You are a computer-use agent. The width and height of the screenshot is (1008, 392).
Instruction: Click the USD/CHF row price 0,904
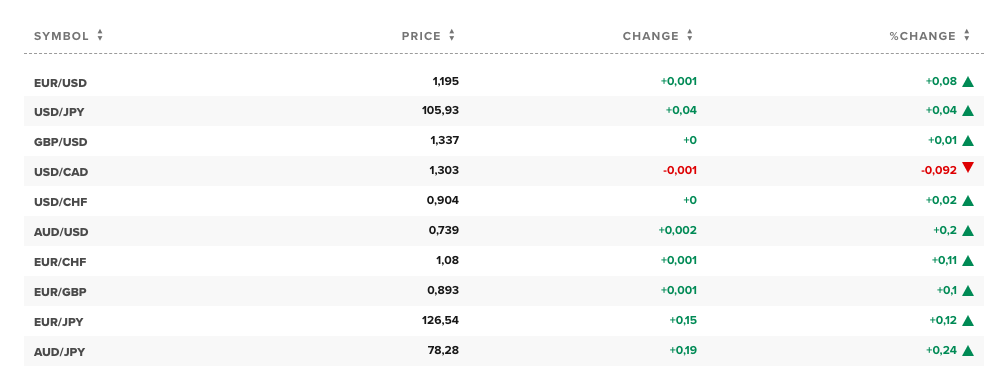point(443,200)
